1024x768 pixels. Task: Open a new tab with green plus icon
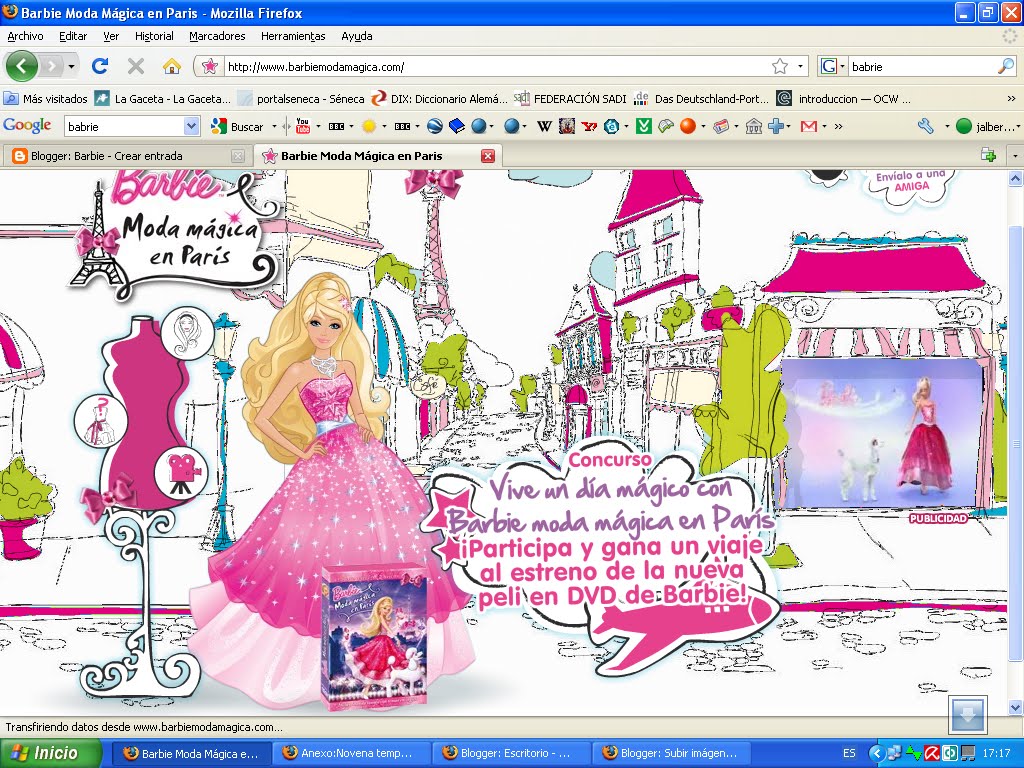coord(989,155)
